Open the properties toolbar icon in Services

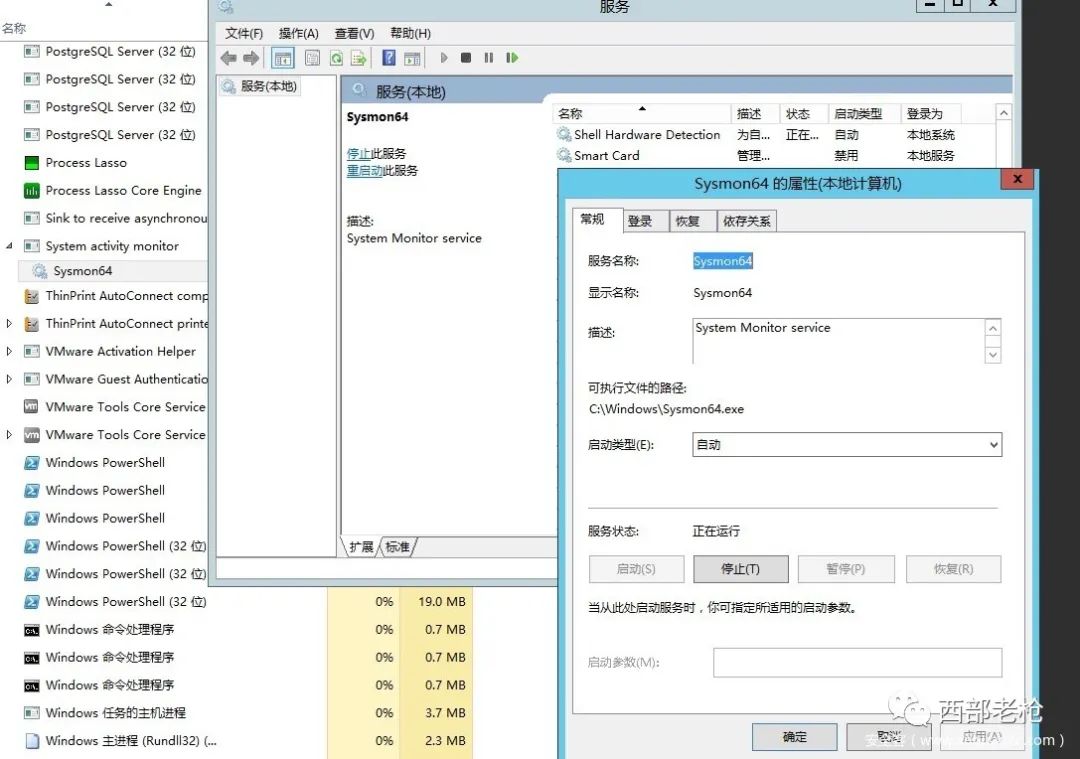click(x=312, y=58)
